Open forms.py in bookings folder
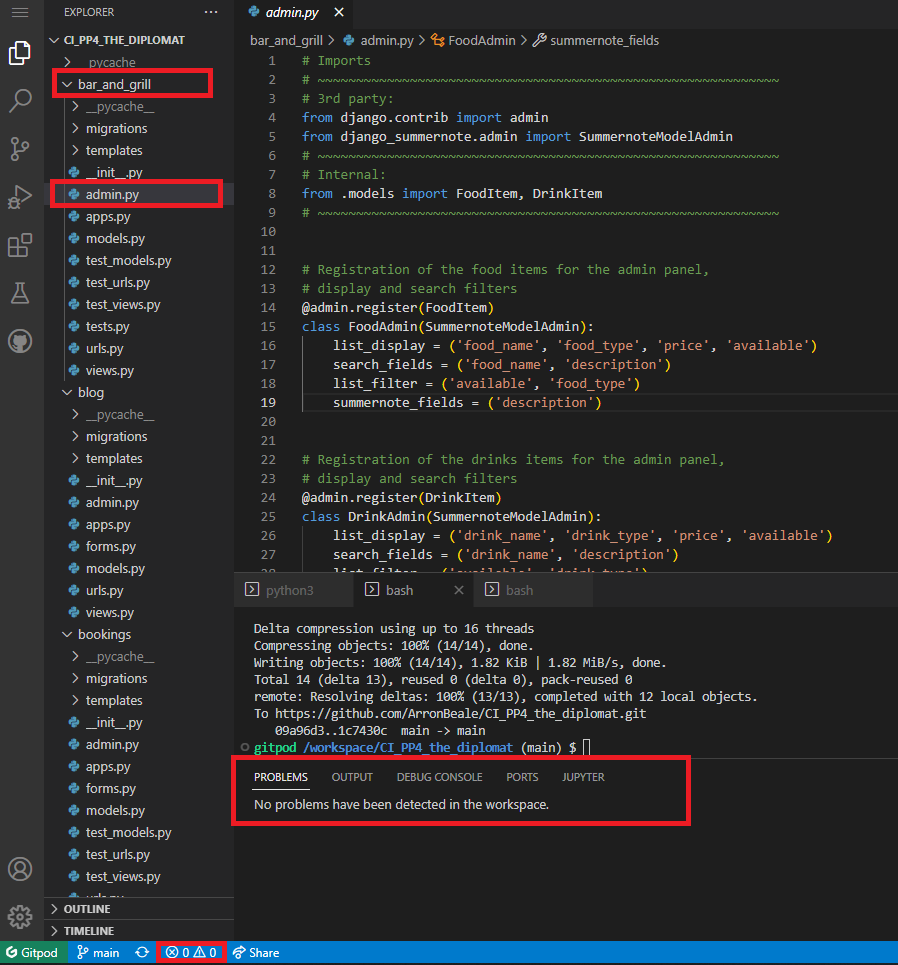 [x=110, y=788]
